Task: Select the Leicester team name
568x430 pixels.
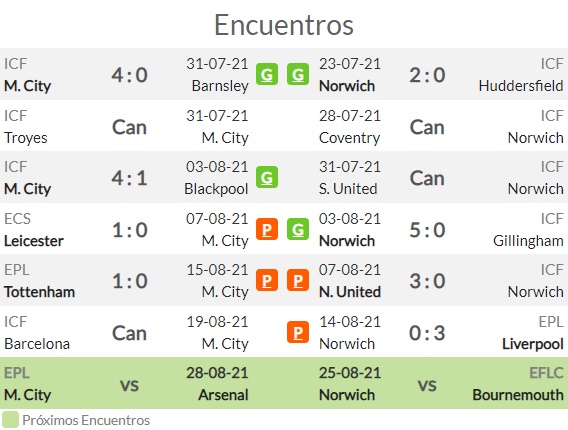Action: pos(34,241)
